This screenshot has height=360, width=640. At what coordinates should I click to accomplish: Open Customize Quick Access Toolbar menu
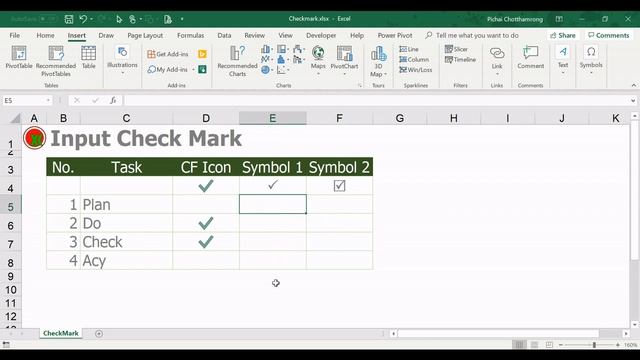click(x=182, y=19)
